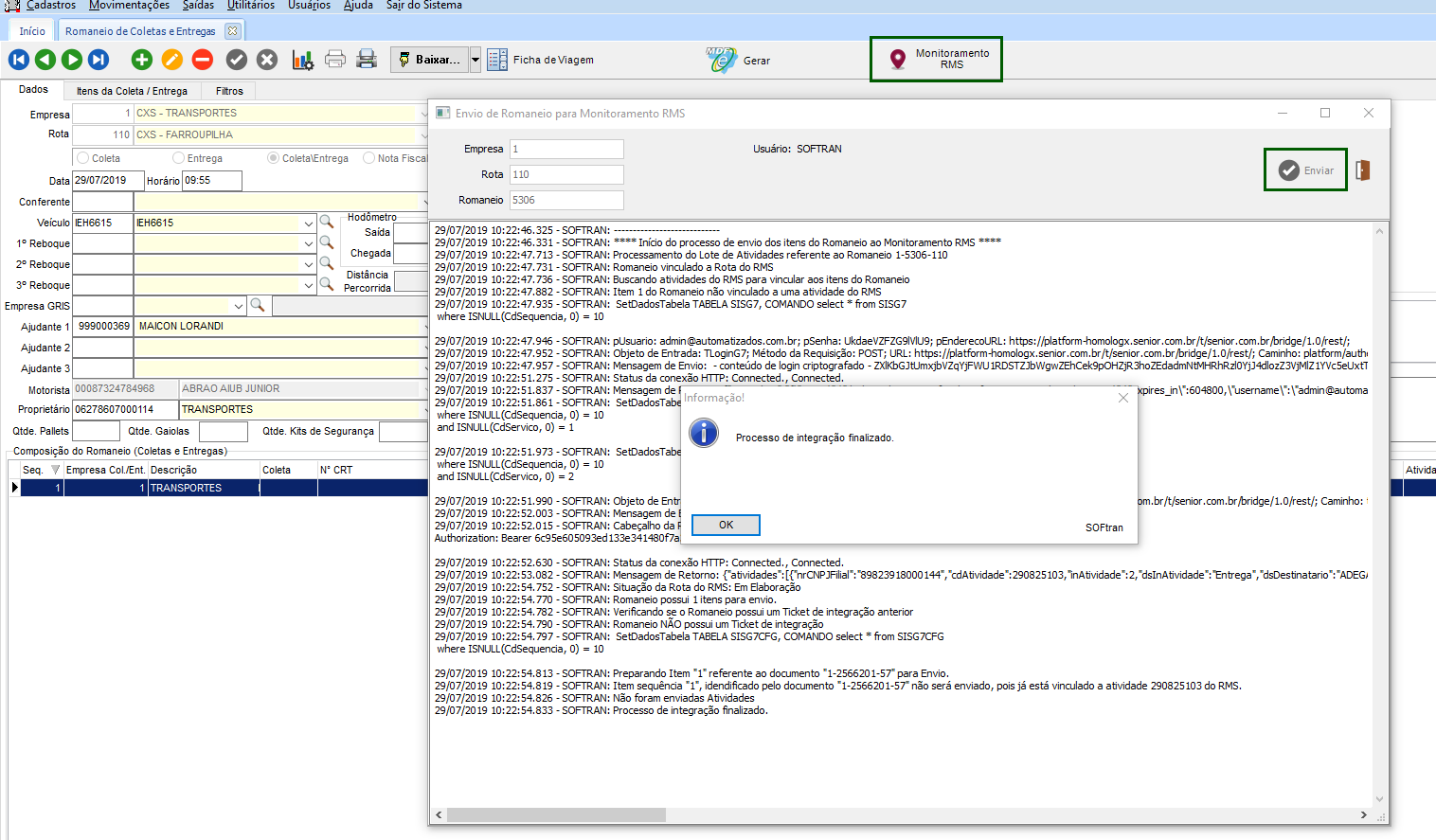Screen dimensions: 1436x840
Task: Click the magnifier next to 3º Reboque
Action: [327, 284]
